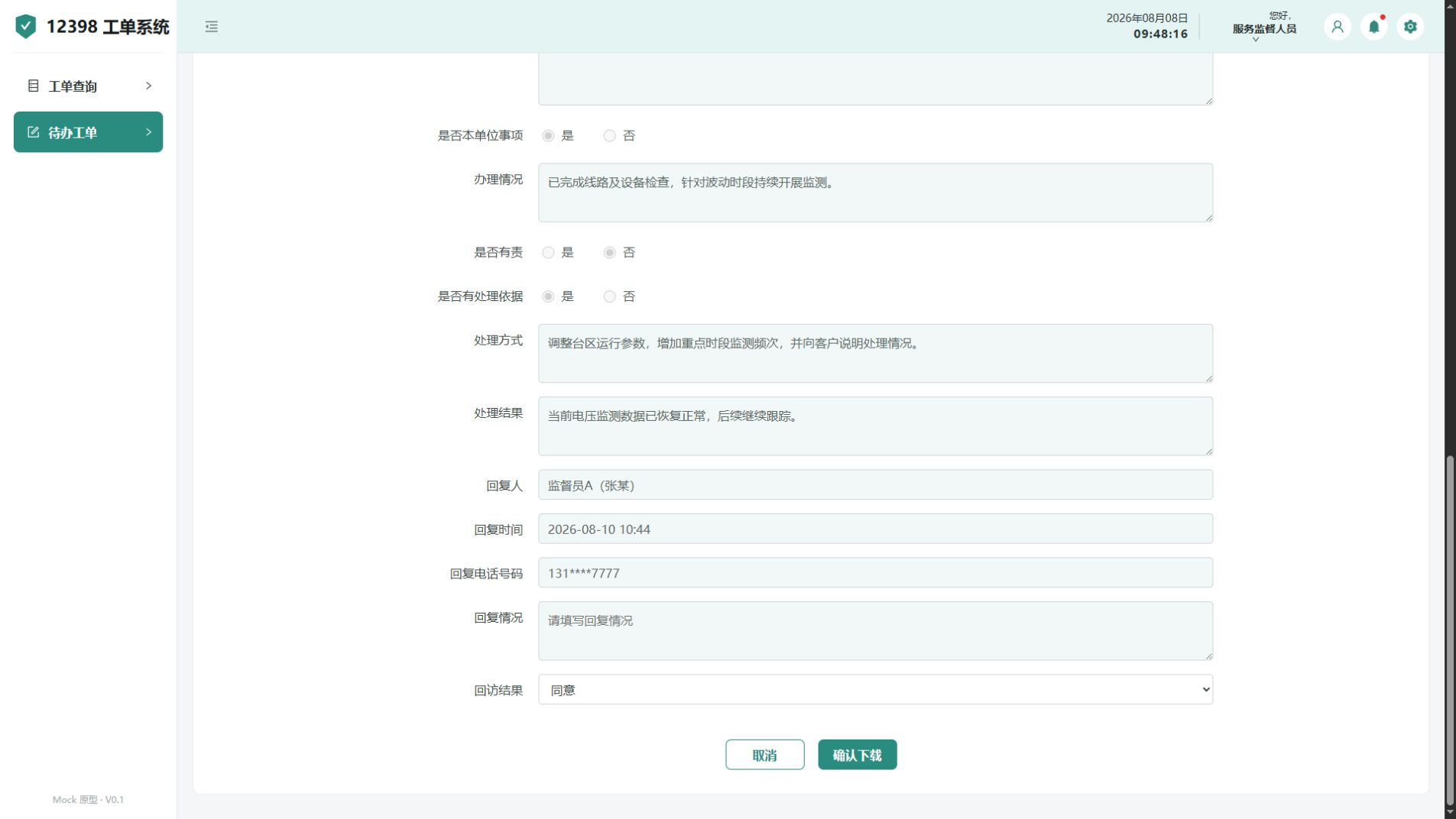Select 否 for 是否有处理依据
Image resolution: width=1456 pixels, height=819 pixels.
tap(609, 296)
